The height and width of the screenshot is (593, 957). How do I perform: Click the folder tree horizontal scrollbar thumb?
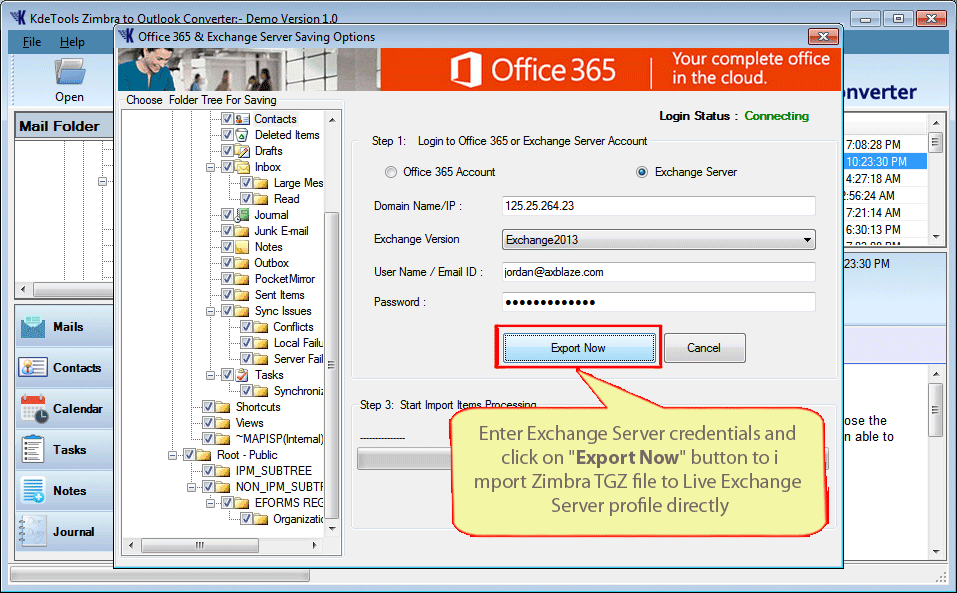(200, 545)
